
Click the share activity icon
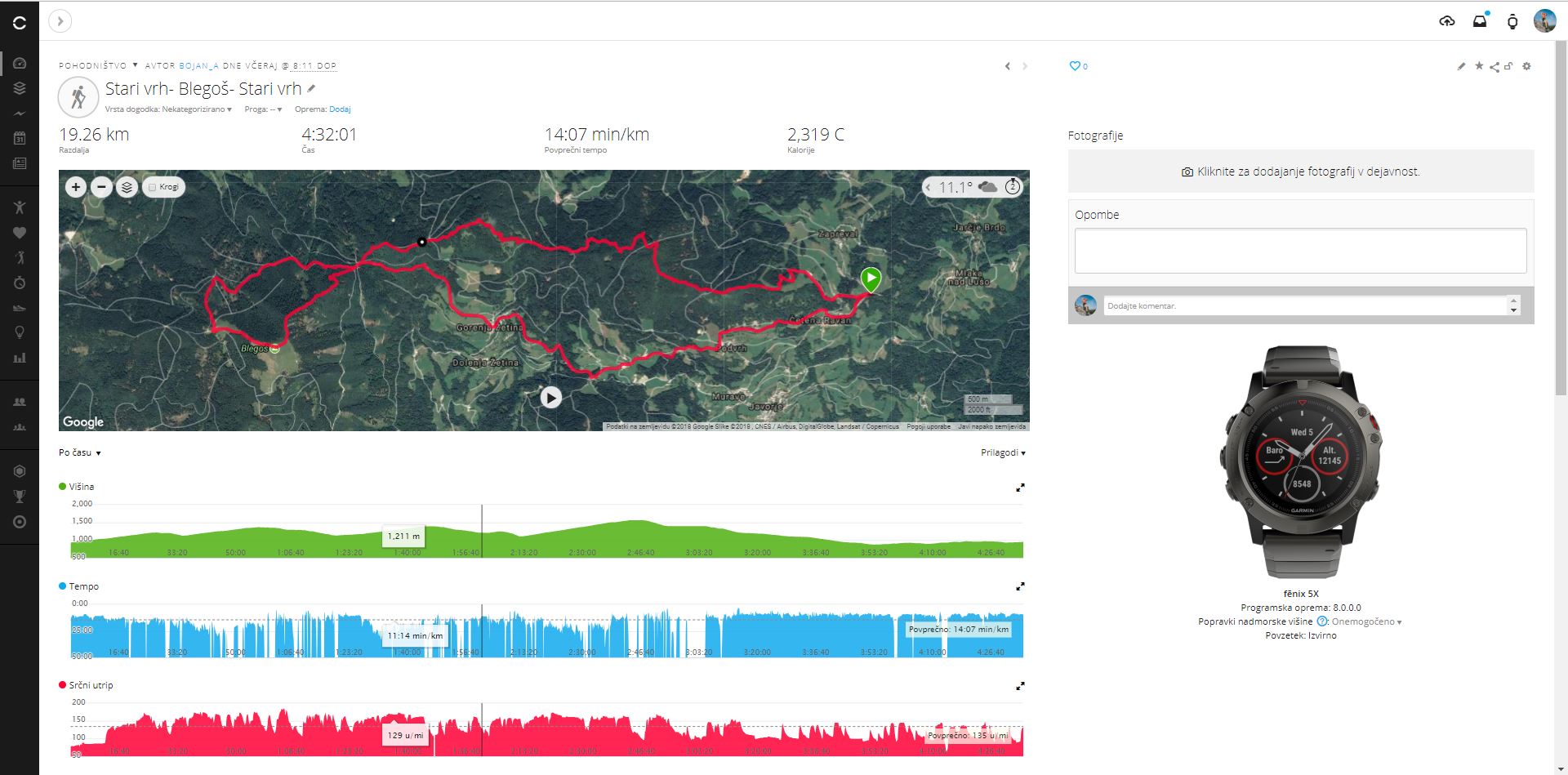coord(1494,67)
